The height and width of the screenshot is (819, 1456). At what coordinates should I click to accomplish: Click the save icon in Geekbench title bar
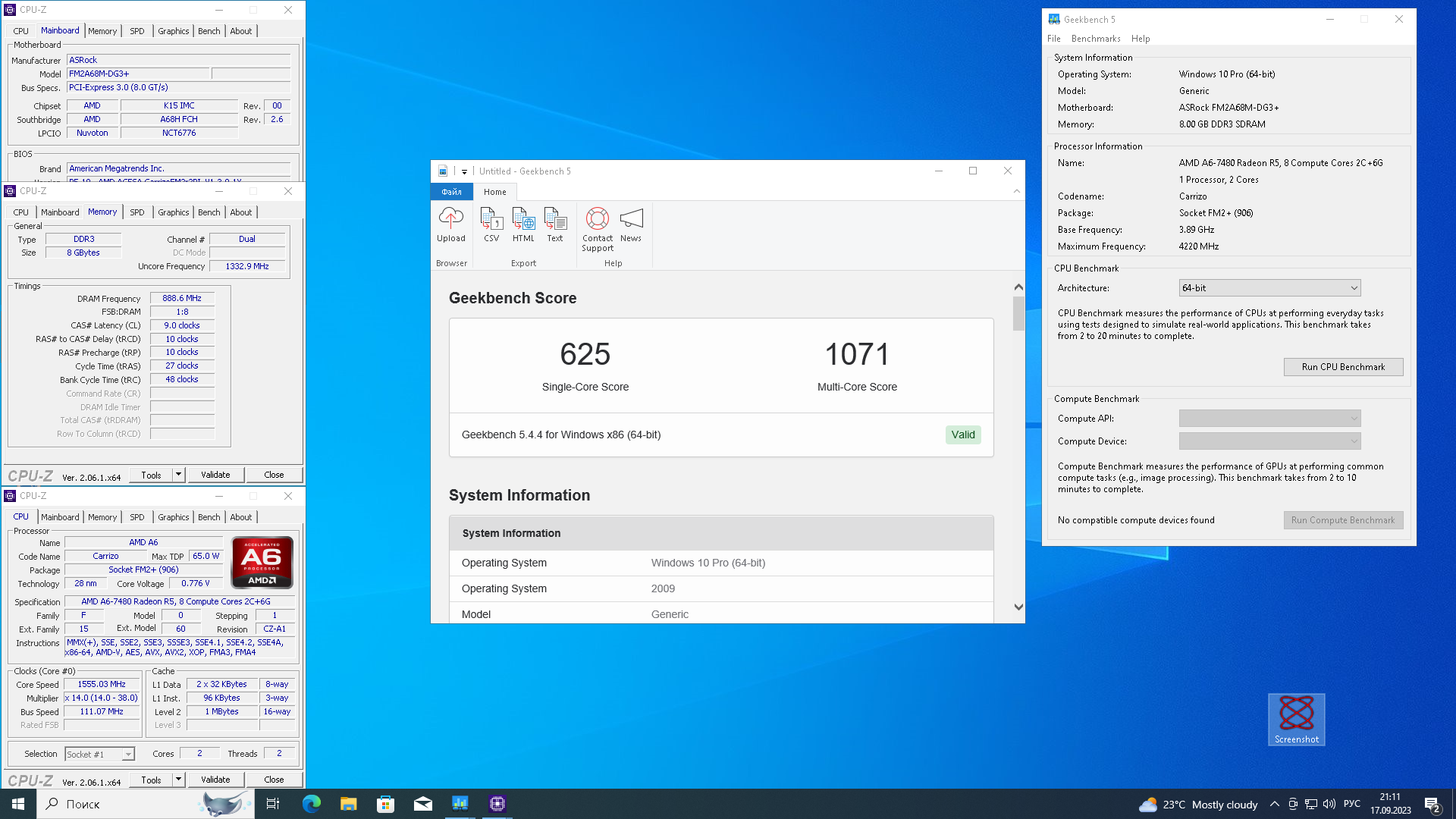pyautogui.click(x=443, y=171)
